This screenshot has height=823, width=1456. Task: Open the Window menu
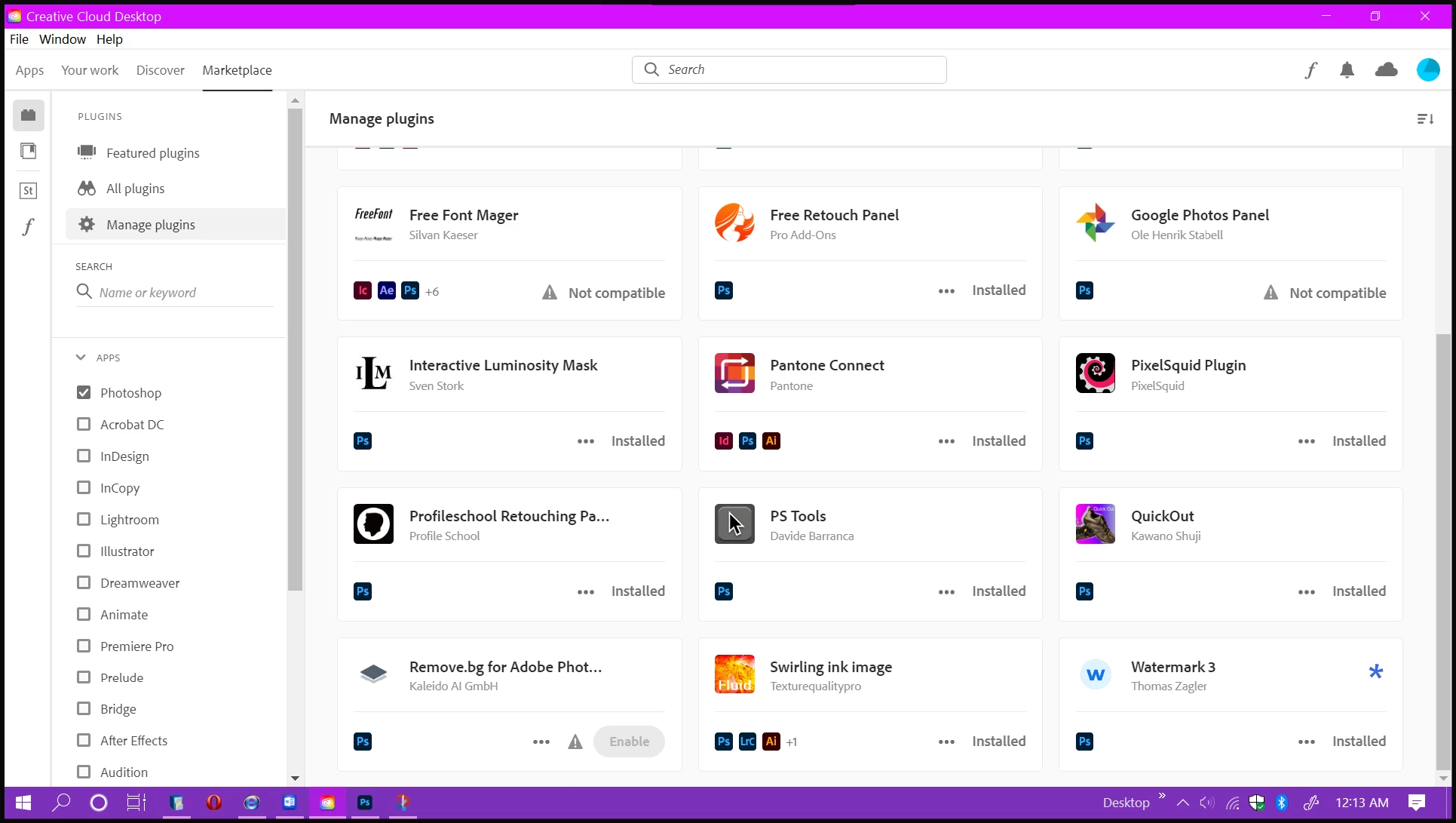coord(62,39)
